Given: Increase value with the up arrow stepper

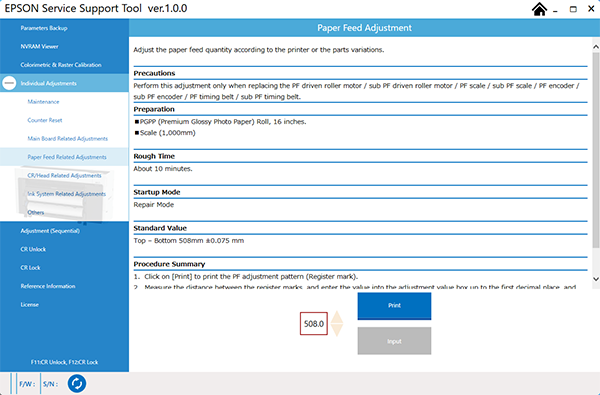Looking at the screenshot, I should click(x=337, y=317).
